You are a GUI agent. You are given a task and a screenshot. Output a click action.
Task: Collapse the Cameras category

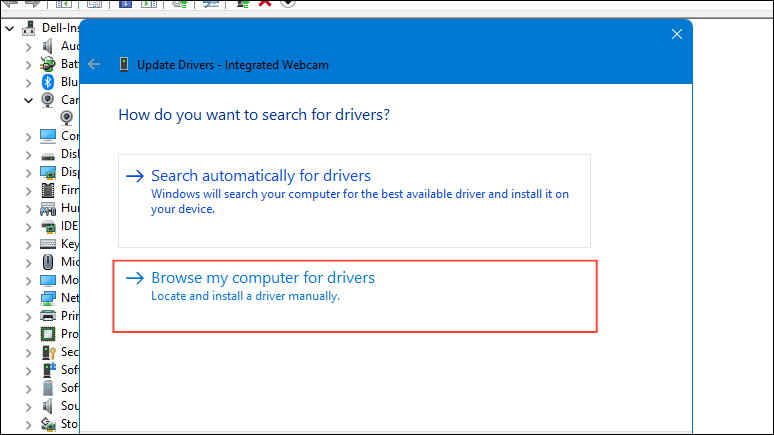[x=28, y=100]
